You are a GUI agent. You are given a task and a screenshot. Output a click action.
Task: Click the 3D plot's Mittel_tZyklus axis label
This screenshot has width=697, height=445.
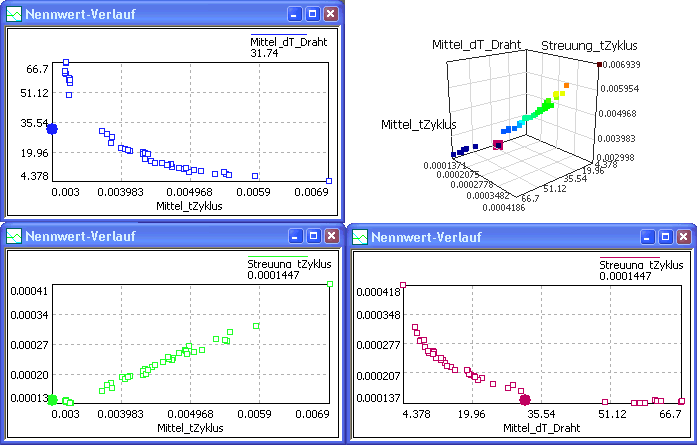click(419, 124)
